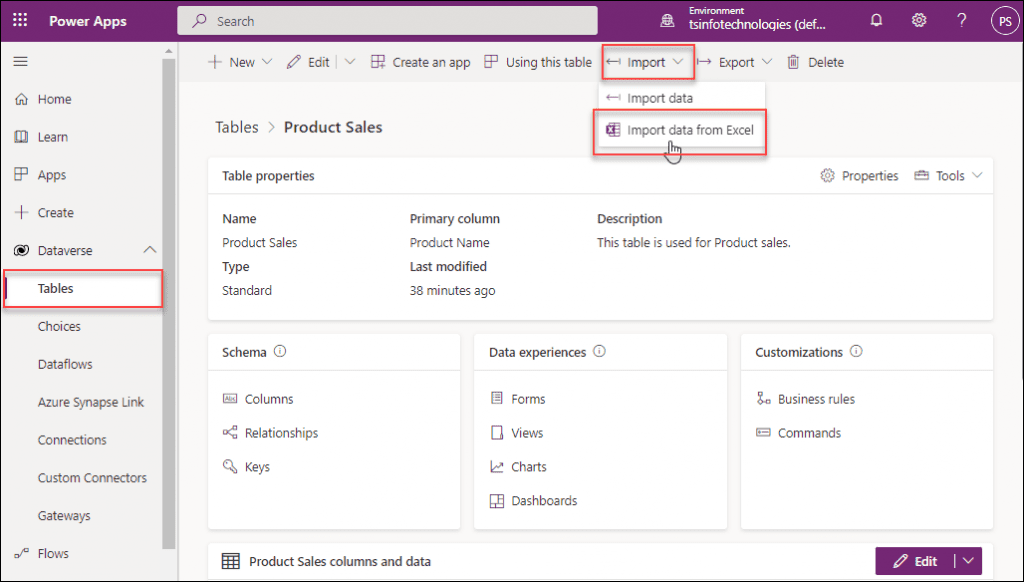Open Azure Synapse Link
Viewport: 1024px width, 582px height.
(x=90, y=402)
